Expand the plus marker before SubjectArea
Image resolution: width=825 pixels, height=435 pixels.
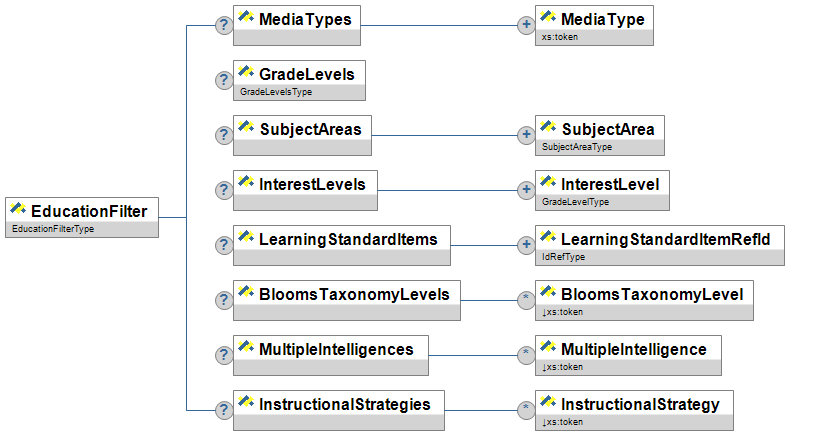[x=526, y=135]
